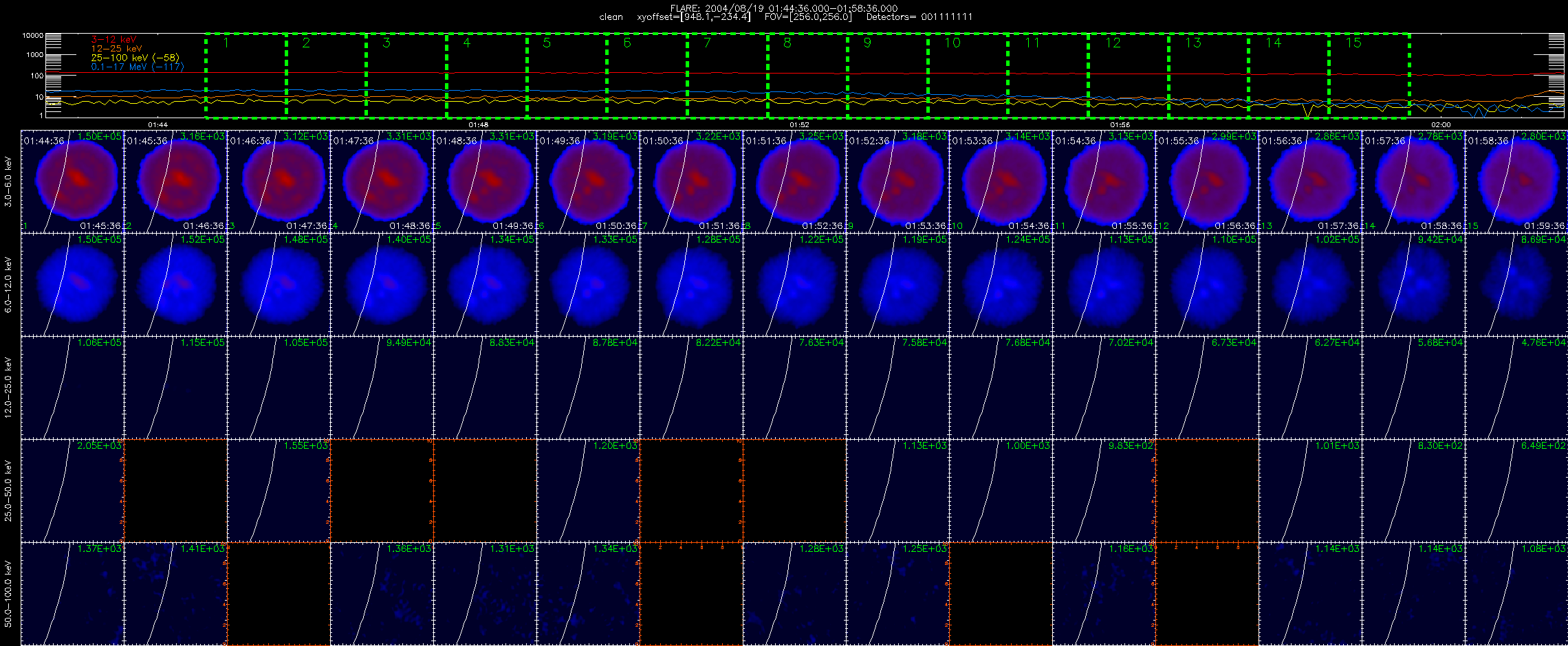Open the 6.0-12.0 keV image labeled 8.69E+04
This screenshot has height=646, width=1568.
click(x=1516, y=285)
